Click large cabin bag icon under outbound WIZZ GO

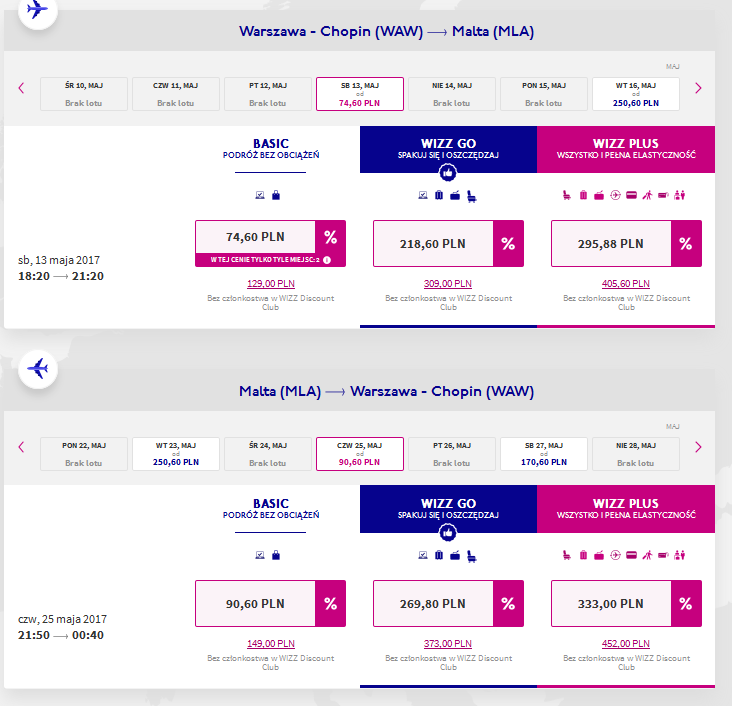455,195
